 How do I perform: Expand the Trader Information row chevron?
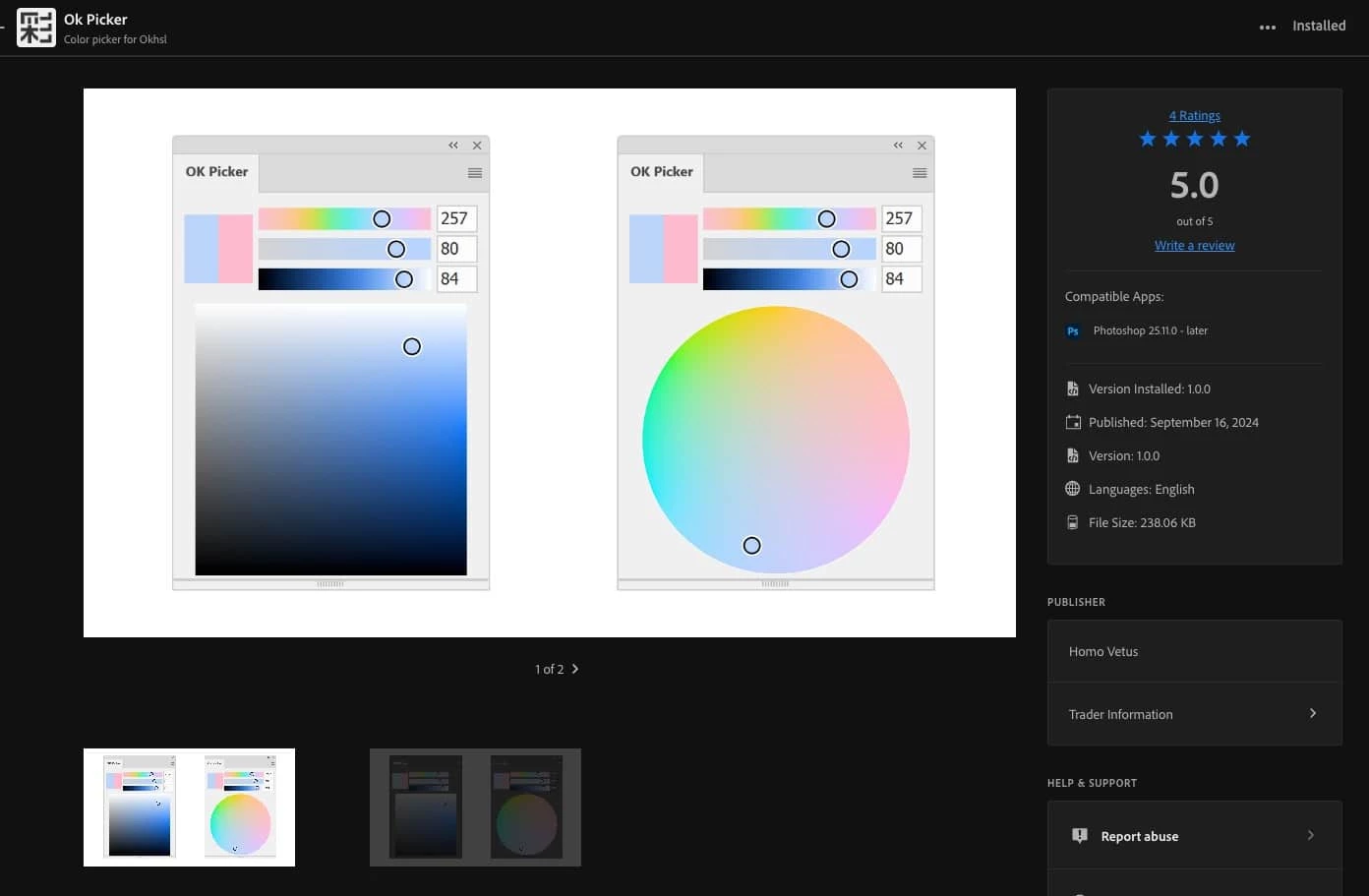click(x=1313, y=713)
